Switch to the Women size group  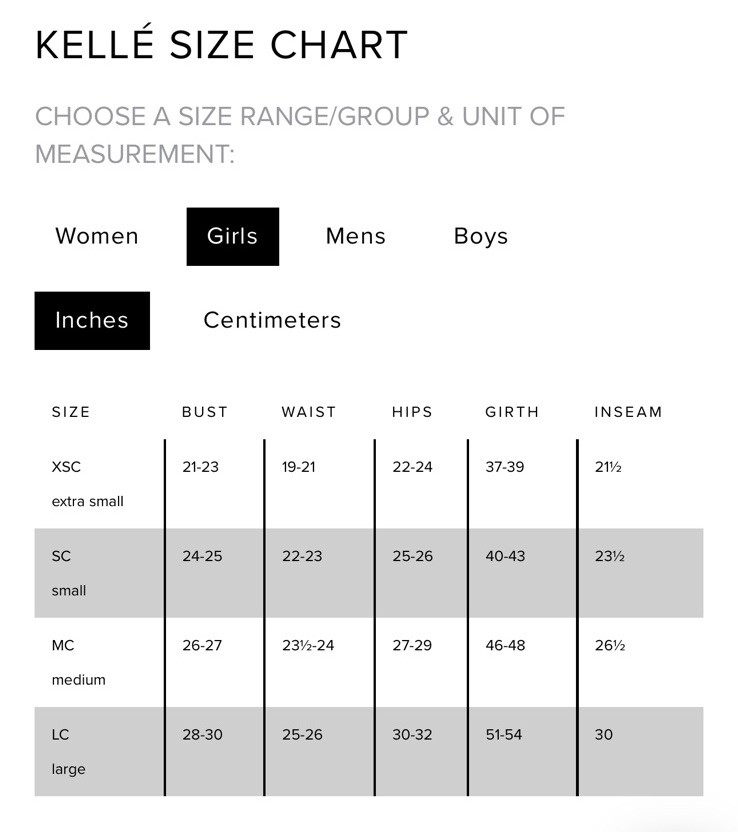tap(97, 236)
